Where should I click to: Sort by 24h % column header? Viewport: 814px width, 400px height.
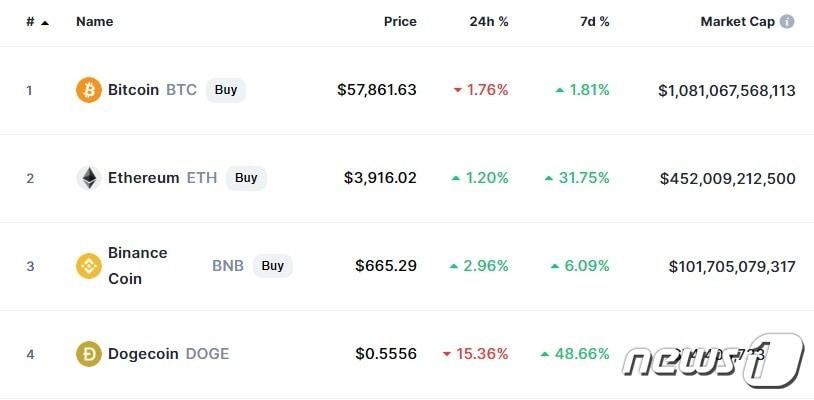489,22
